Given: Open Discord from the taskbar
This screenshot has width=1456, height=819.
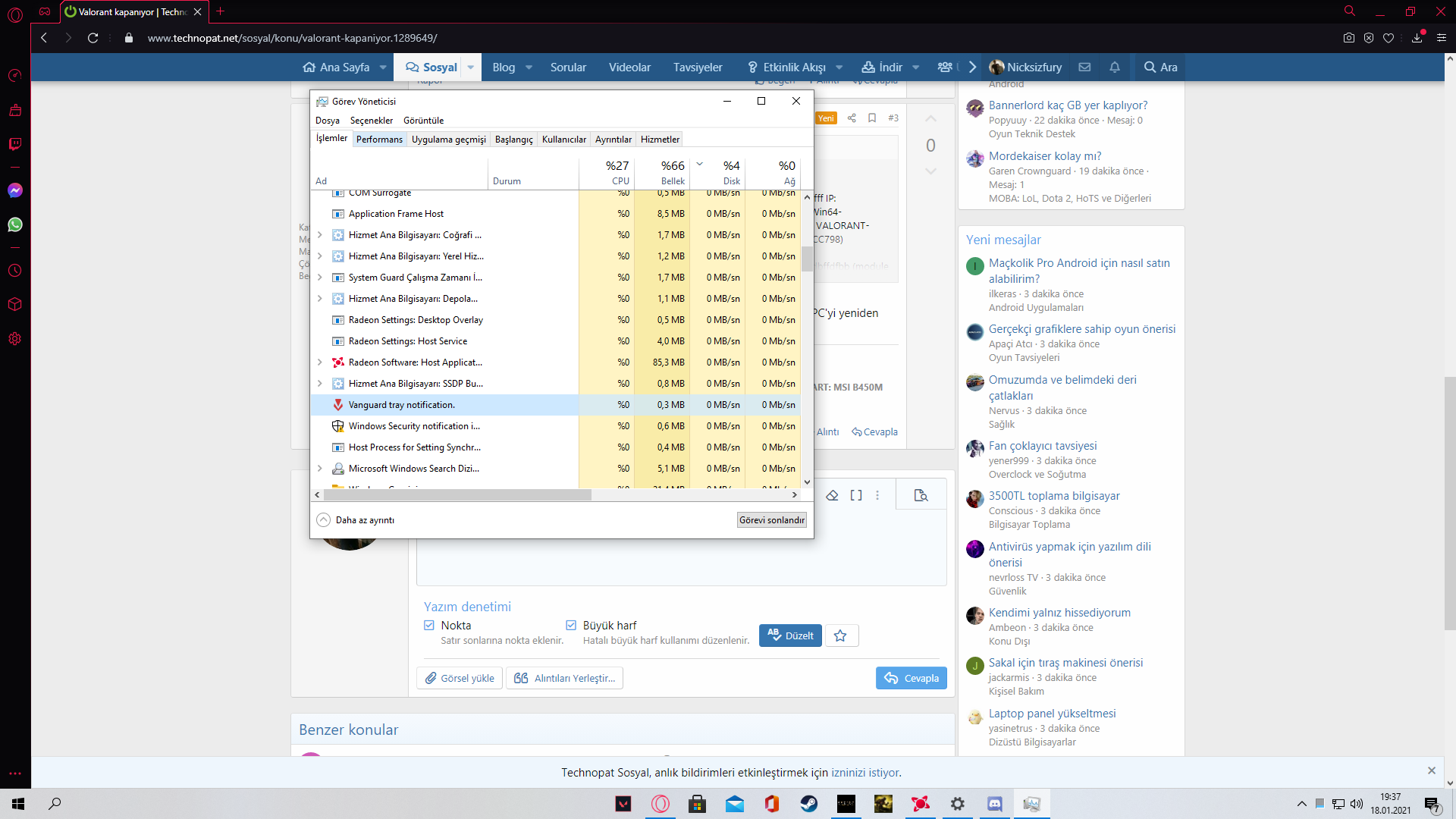Looking at the screenshot, I should tap(994, 804).
